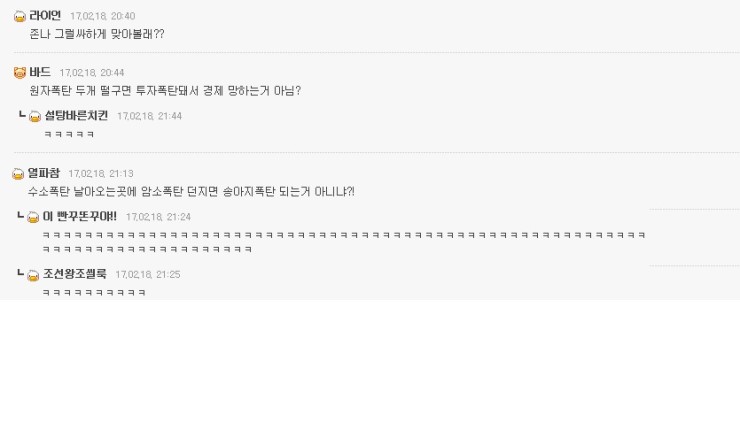Select the 설탕바른치킨 username
Image resolution: width=740 pixels, height=430 pixels.
pos(76,116)
